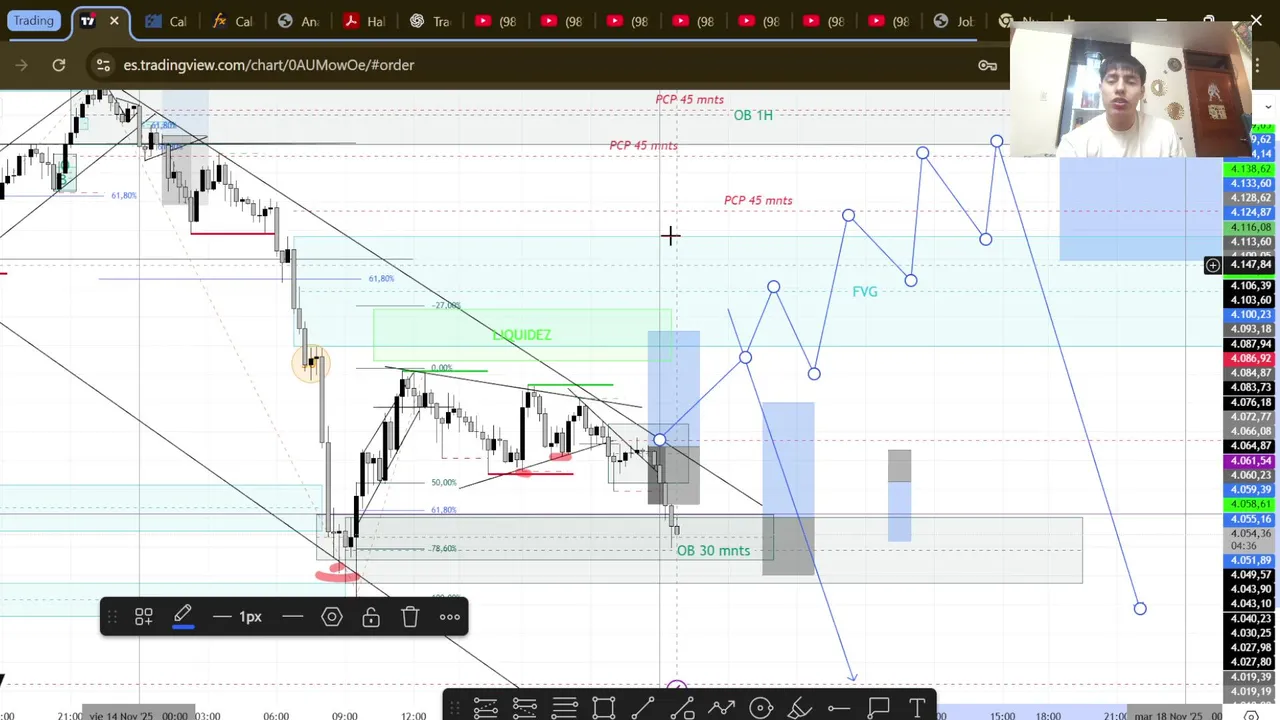
Task: Click the 4.086,92 red price label
Action: tap(1250, 358)
